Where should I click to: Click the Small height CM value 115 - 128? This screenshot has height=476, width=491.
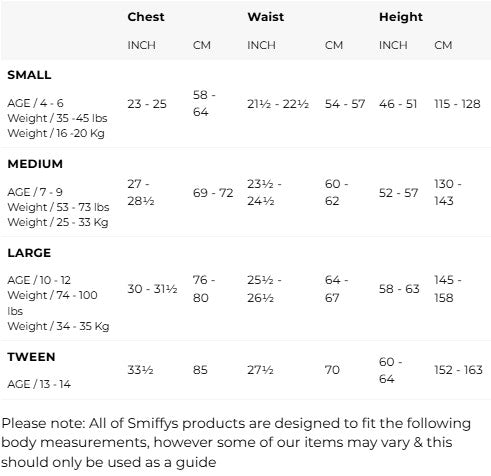[457, 104]
